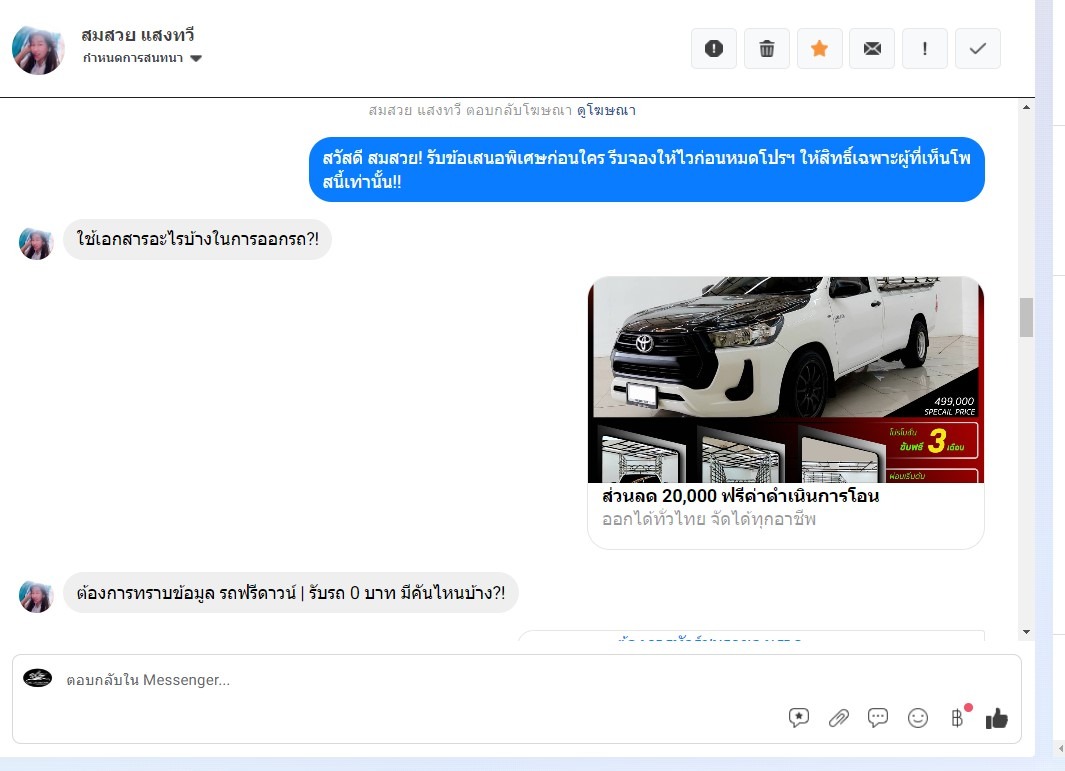
Task: Send a thumbs-up like
Action: point(996,718)
